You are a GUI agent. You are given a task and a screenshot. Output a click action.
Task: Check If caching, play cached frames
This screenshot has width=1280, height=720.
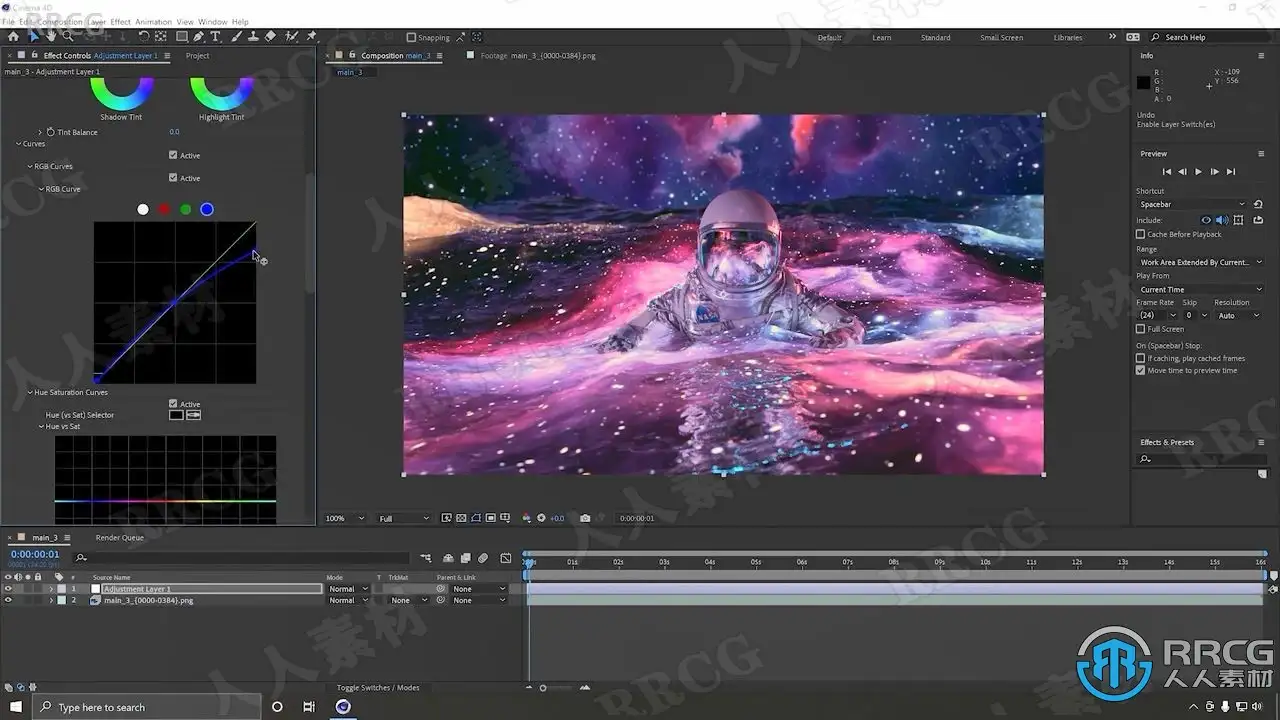tap(1140, 358)
